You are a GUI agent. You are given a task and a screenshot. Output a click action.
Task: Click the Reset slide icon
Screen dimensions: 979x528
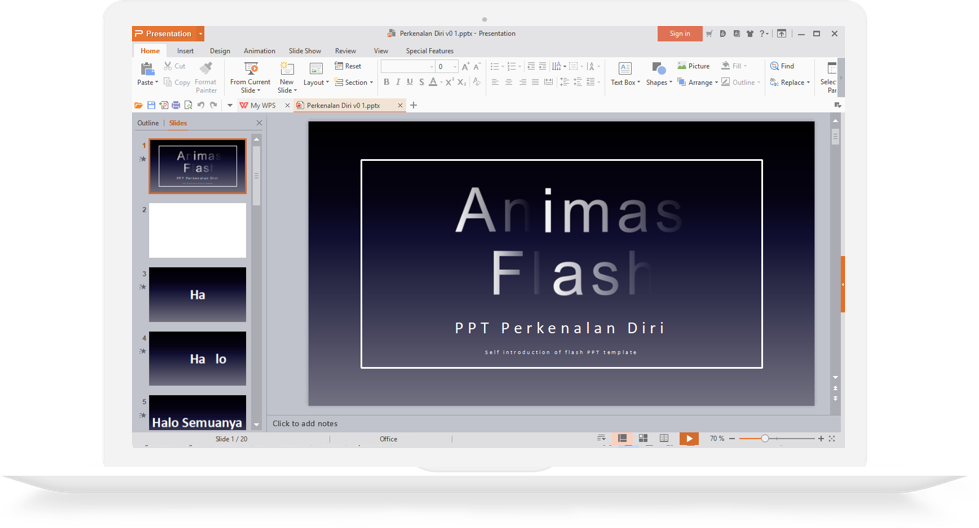pos(339,66)
